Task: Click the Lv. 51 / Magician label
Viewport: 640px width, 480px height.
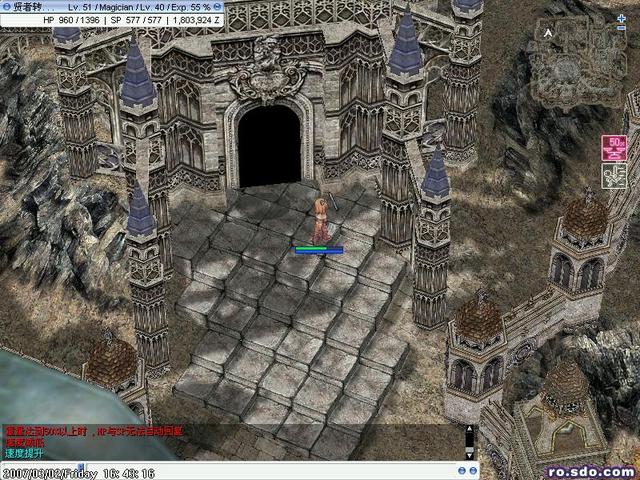Action: point(95,6)
